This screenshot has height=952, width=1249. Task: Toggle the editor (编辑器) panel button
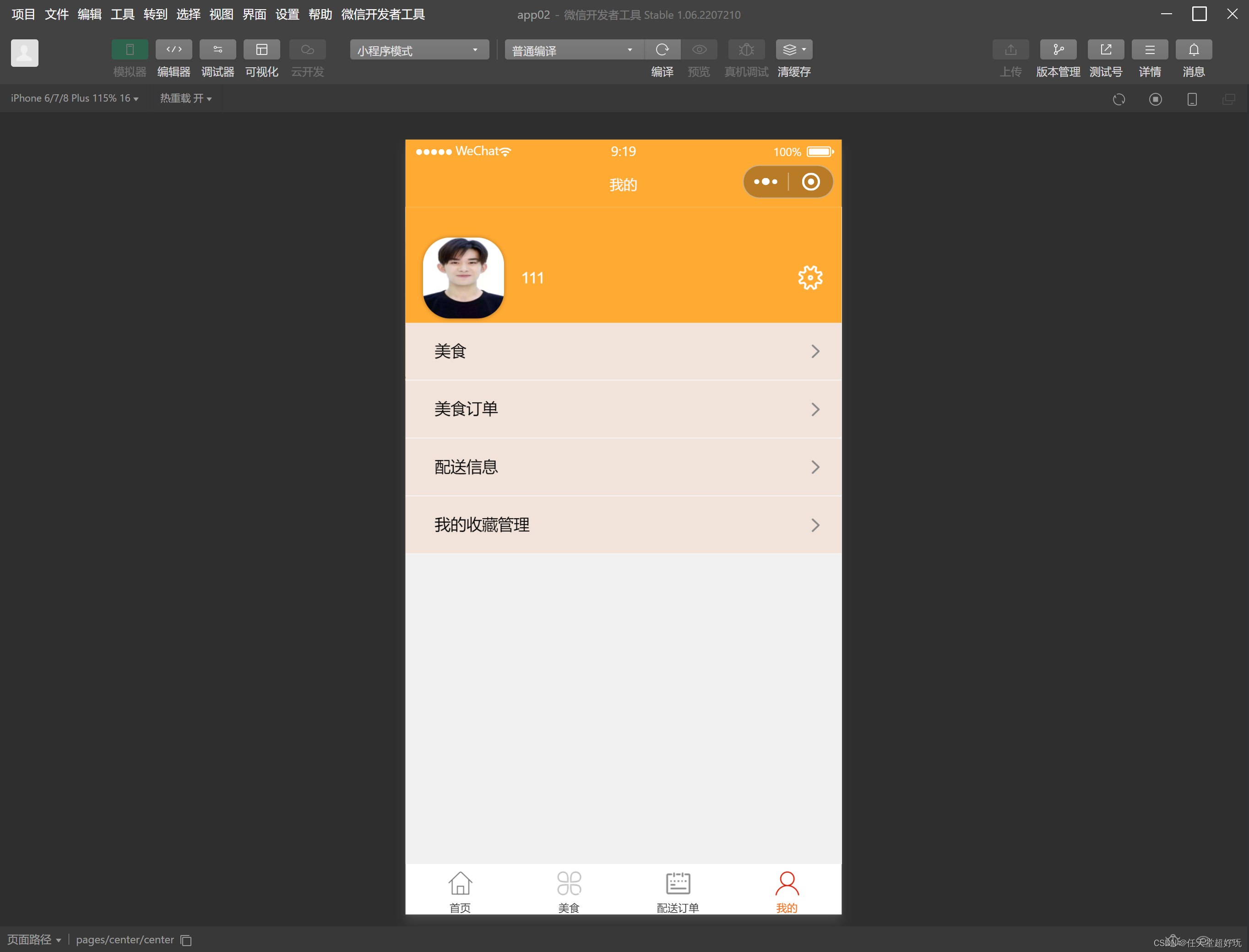[x=174, y=50]
